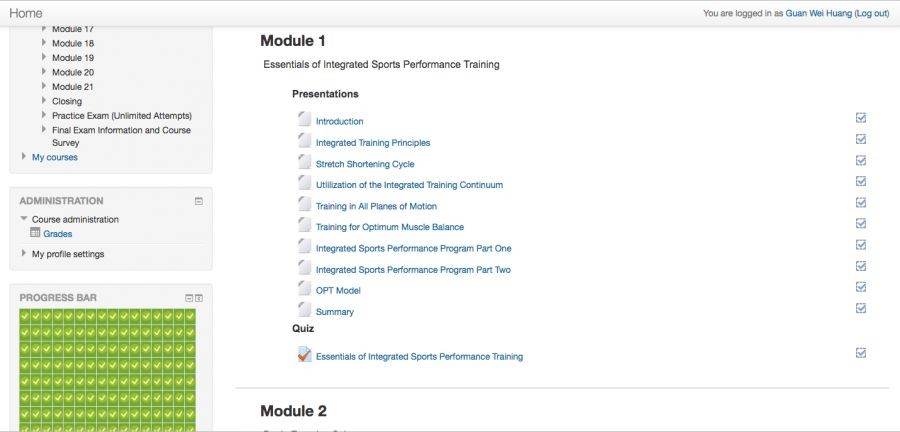Image resolution: width=900 pixels, height=432 pixels.
Task: Collapse the Progress Bar block
Action: (188, 298)
